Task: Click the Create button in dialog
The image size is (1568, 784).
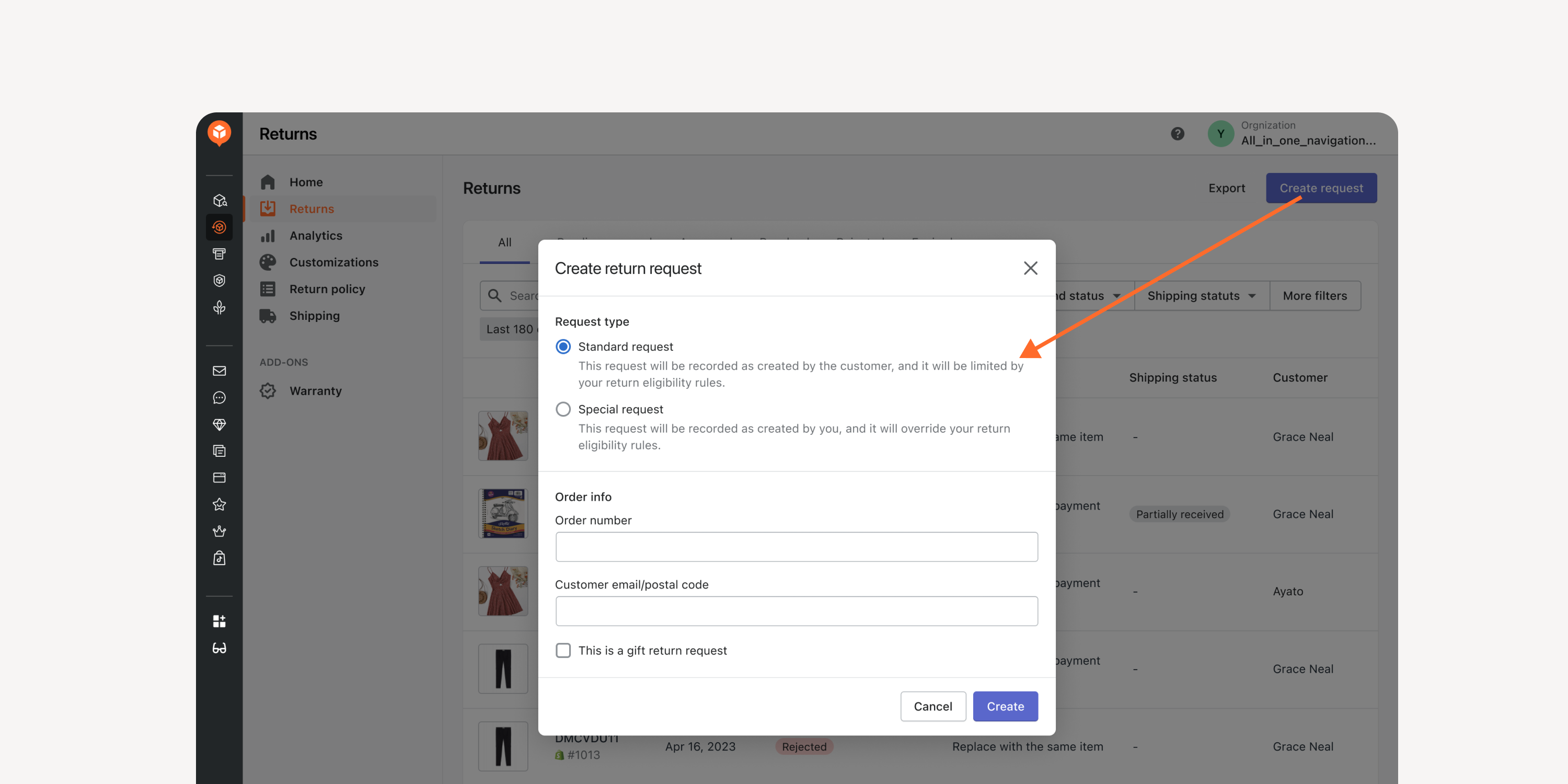Action: (1005, 706)
